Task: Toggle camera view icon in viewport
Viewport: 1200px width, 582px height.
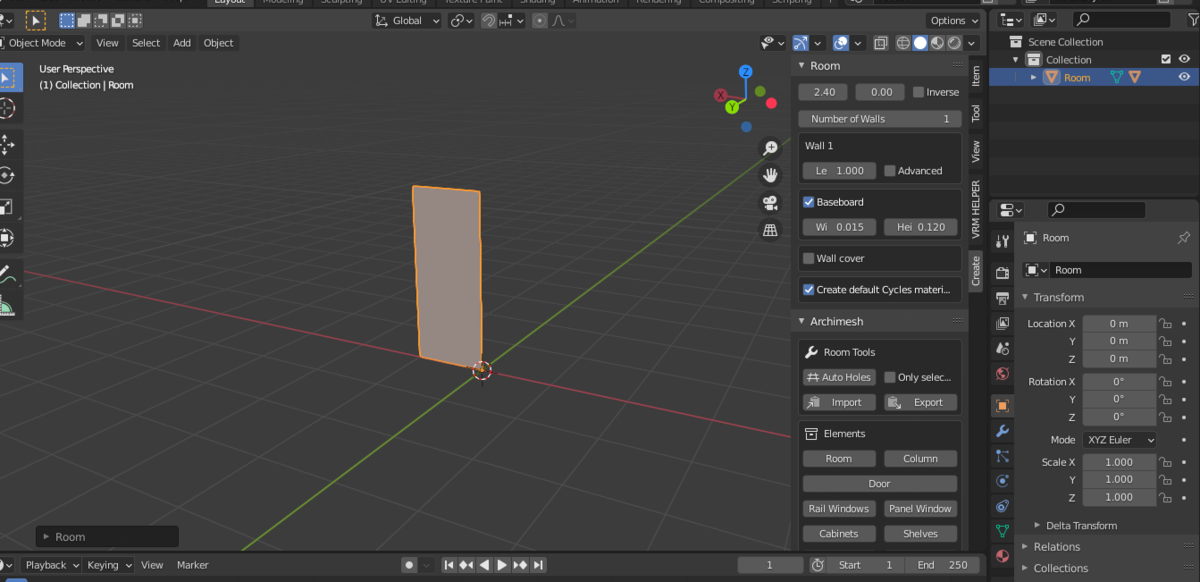Action: (771, 203)
